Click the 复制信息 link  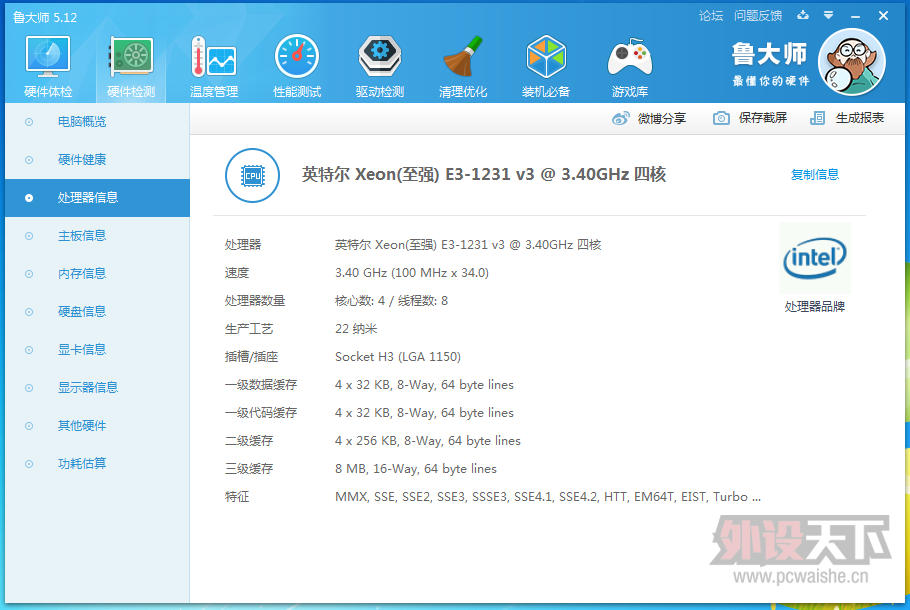(x=815, y=175)
